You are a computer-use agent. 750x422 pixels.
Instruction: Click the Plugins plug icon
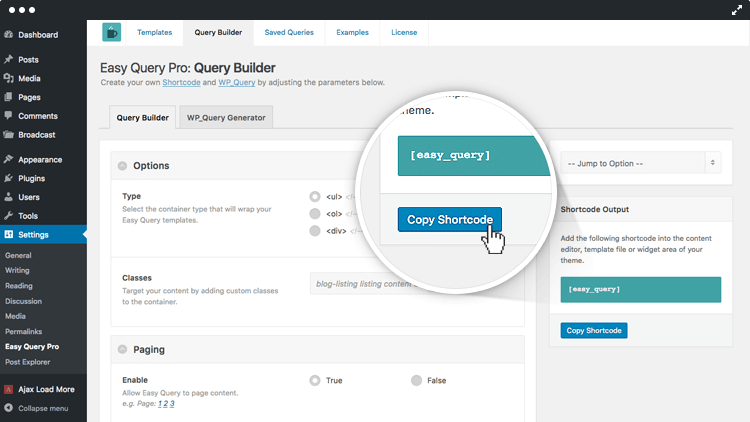tap(8, 178)
